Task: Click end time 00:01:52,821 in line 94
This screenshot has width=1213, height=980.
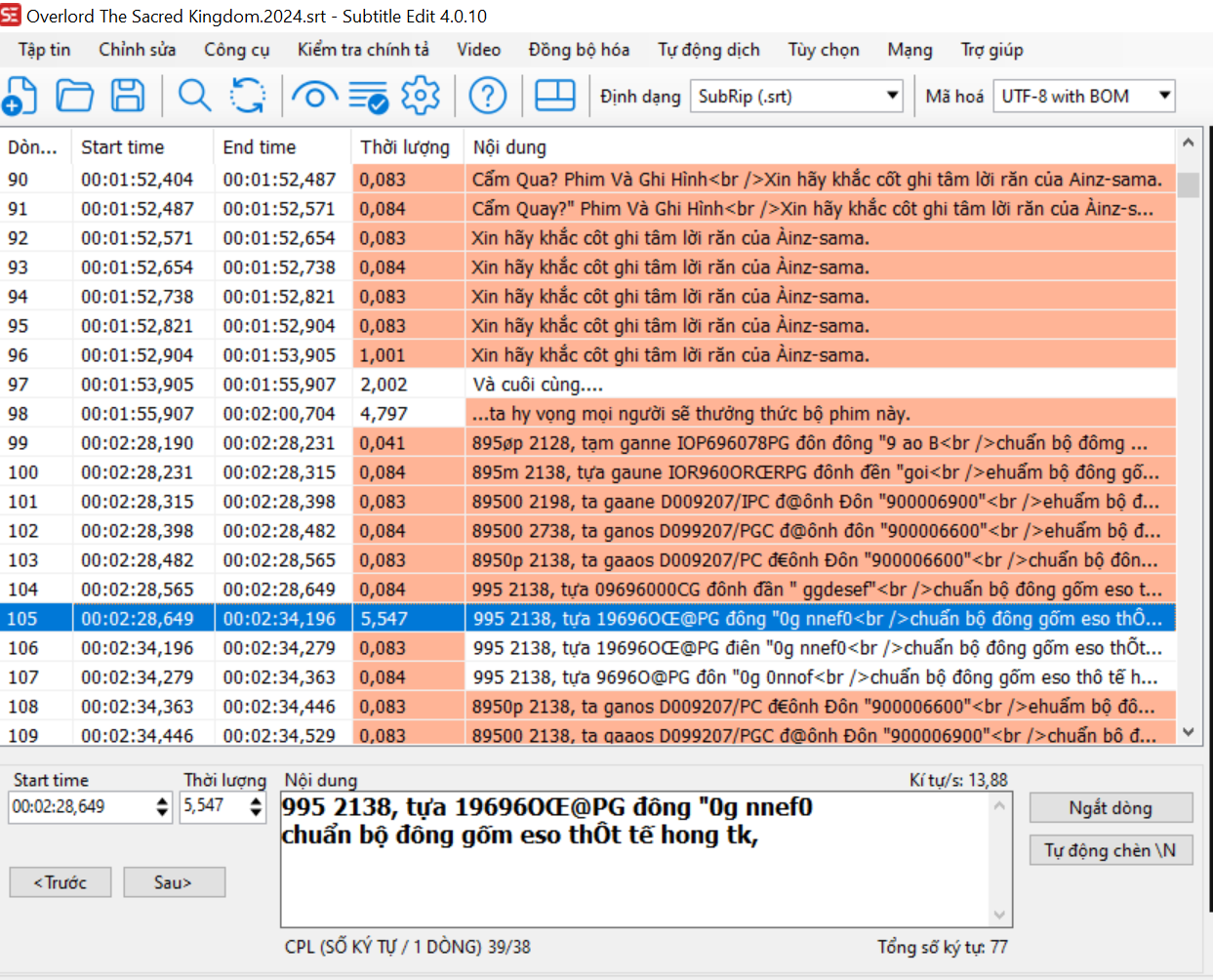Action: click(x=279, y=297)
